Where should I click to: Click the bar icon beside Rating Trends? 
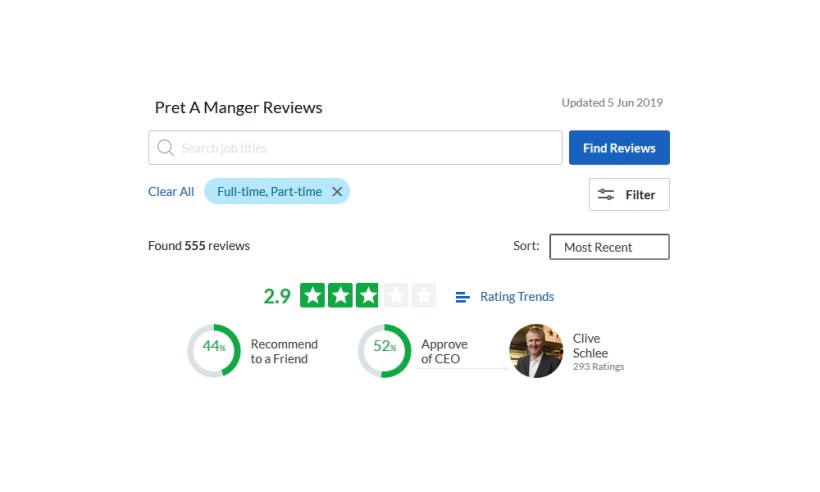[462, 297]
